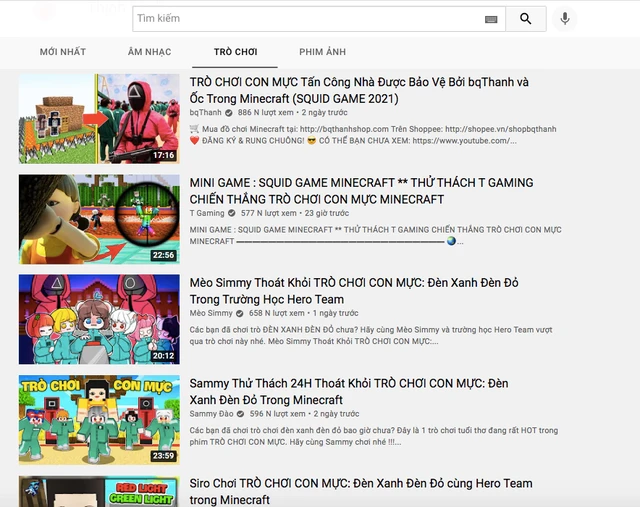Click verified badge next to bqThanh
Image resolution: width=640 pixels, height=507 pixels.
click(x=229, y=113)
